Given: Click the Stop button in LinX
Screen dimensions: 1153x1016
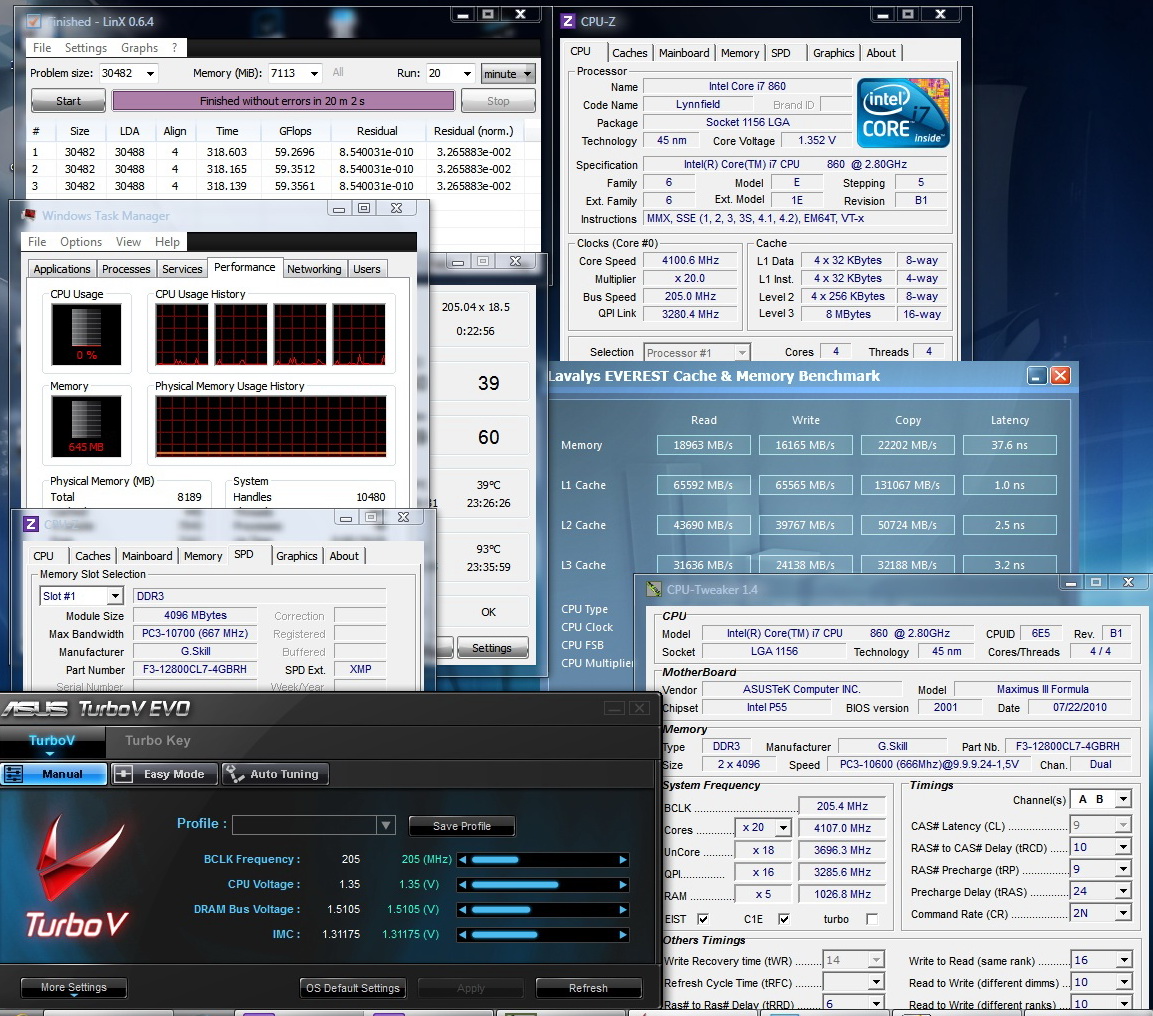Looking at the screenshot, I should [498, 101].
